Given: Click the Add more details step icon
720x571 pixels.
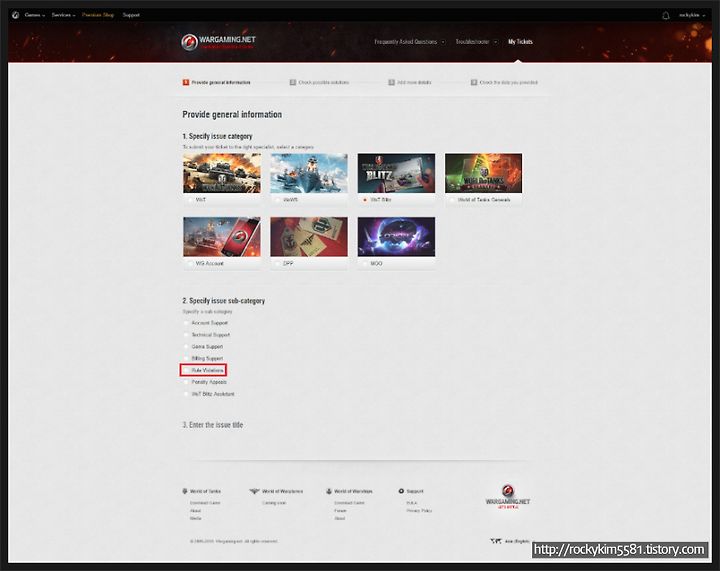Looking at the screenshot, I should point(391,83).
